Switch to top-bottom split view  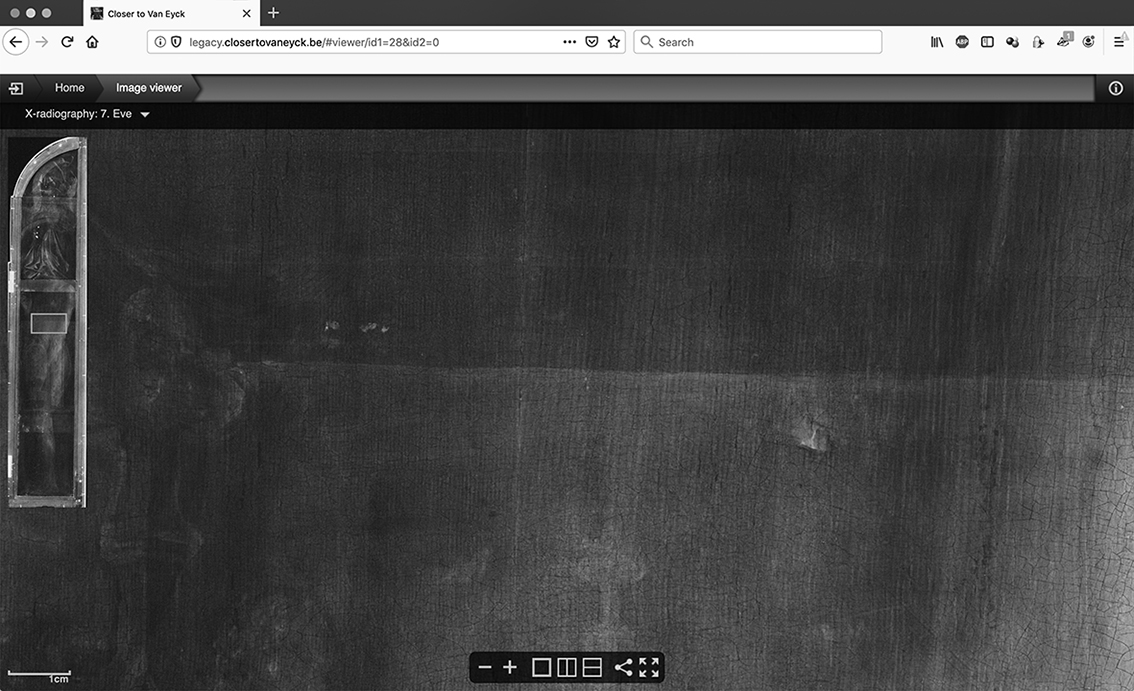click(592, 667)
